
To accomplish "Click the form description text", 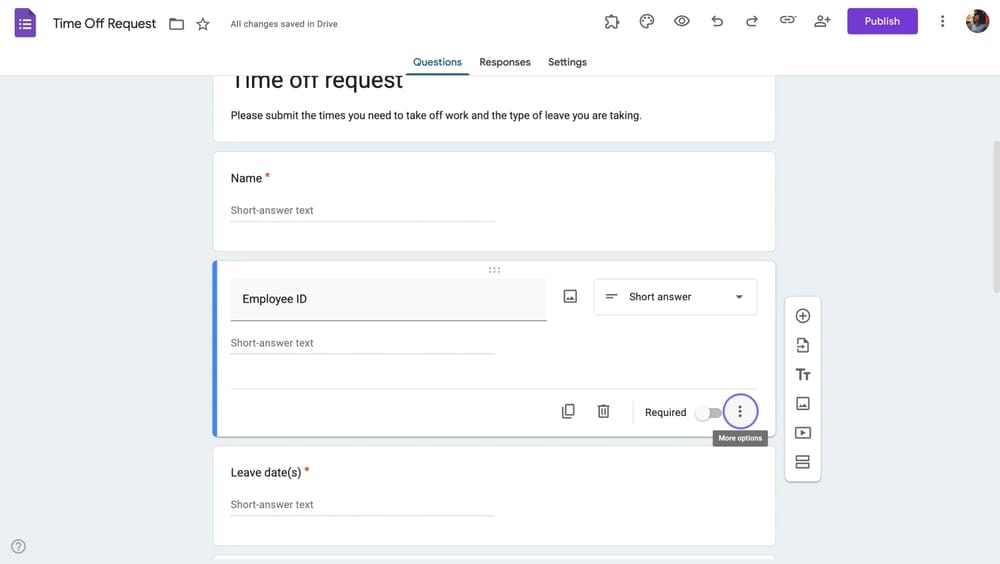I will click(436, 115).
